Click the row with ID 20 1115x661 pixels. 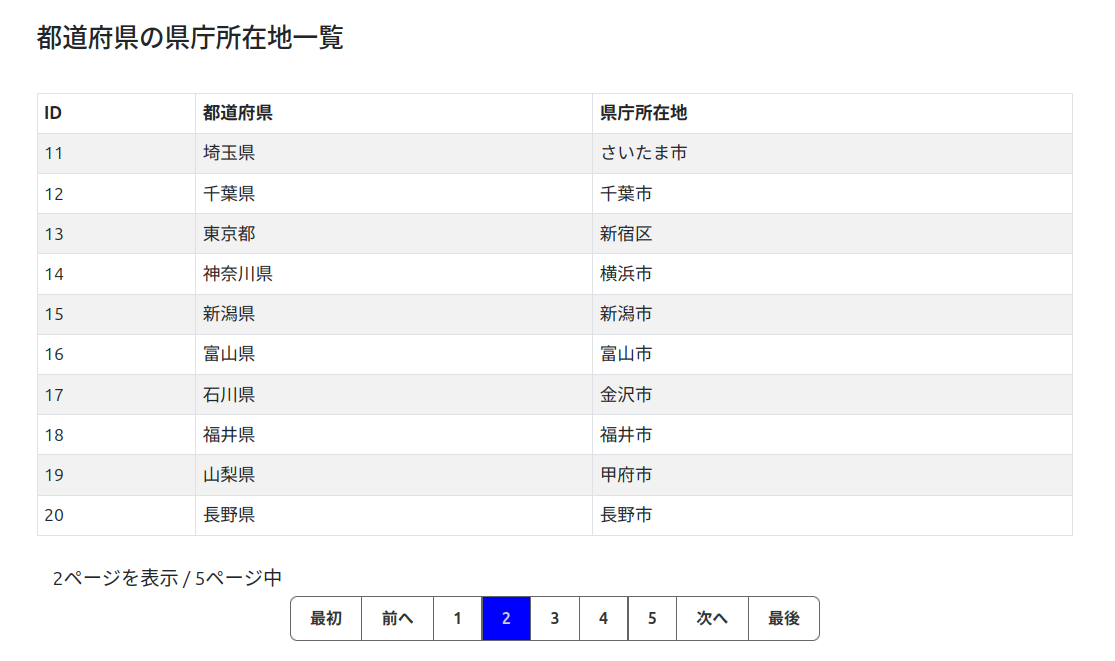coord(54,515)
